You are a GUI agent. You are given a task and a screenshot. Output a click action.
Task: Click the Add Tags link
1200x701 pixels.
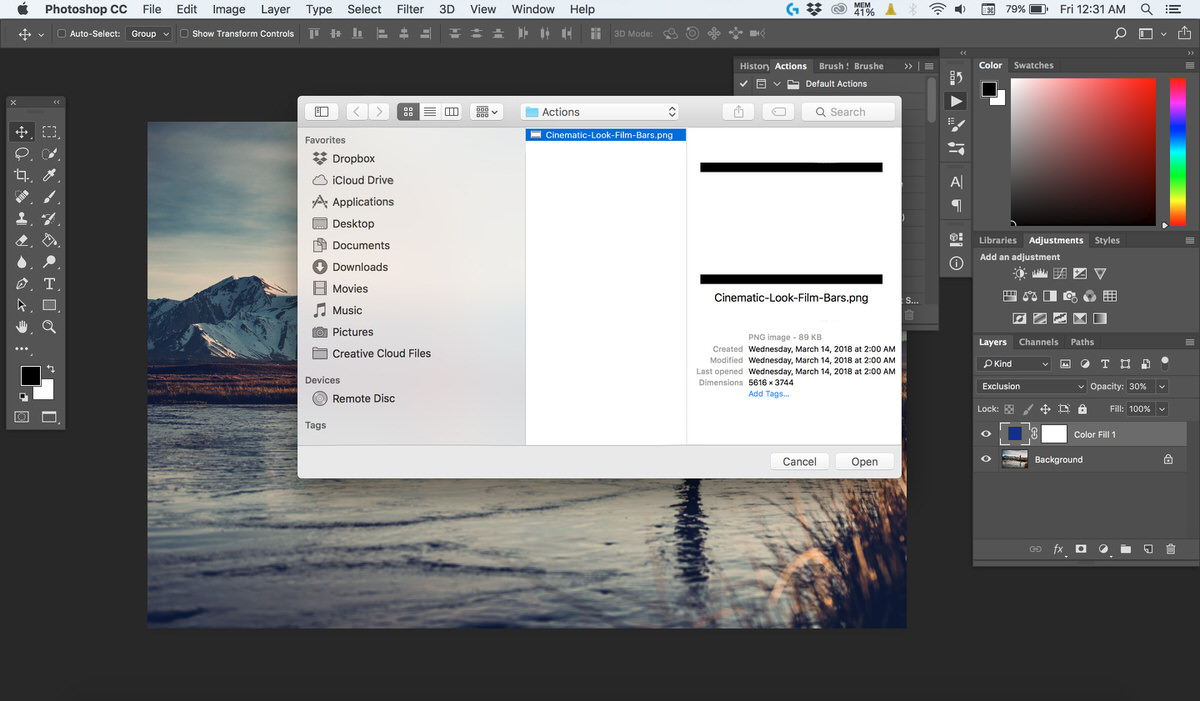[x=768, y=393]
